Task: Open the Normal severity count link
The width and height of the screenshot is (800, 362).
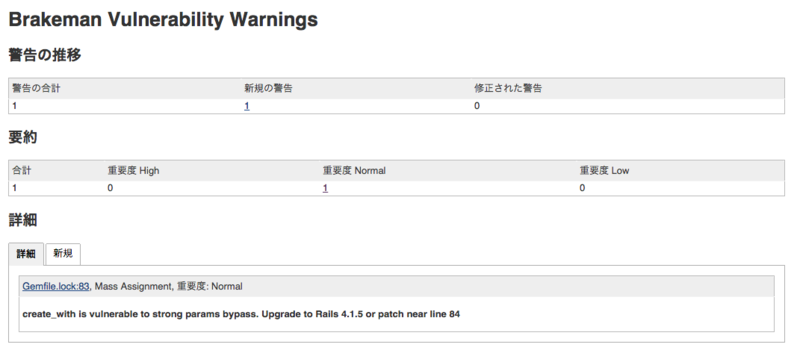Action: click(325, 188)
